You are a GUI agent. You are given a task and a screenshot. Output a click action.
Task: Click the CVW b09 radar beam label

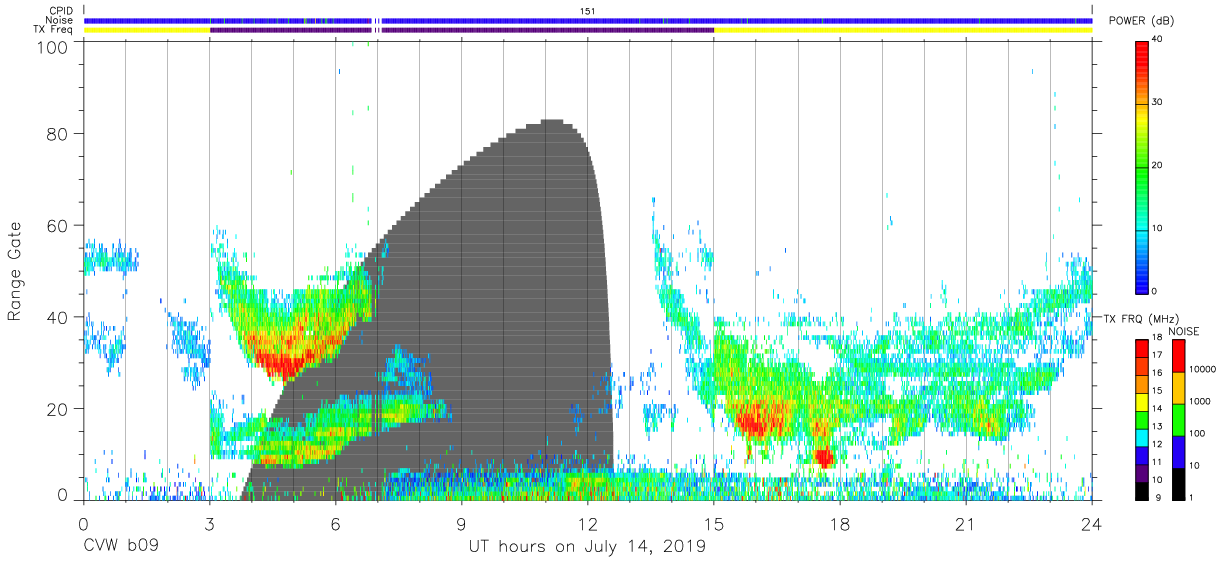[122, 547]
